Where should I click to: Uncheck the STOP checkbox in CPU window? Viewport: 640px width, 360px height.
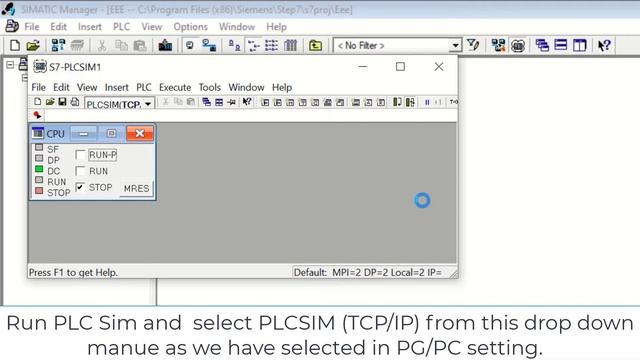[80, 187]
